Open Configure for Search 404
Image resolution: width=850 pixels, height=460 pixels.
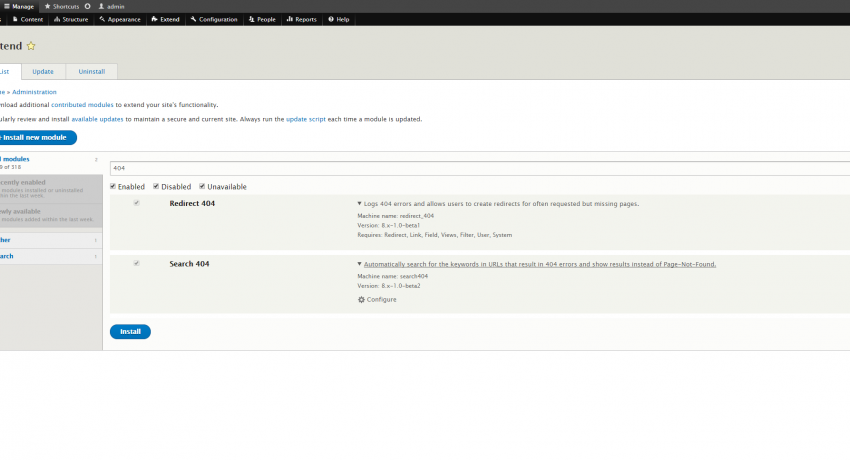pos(381,300)
